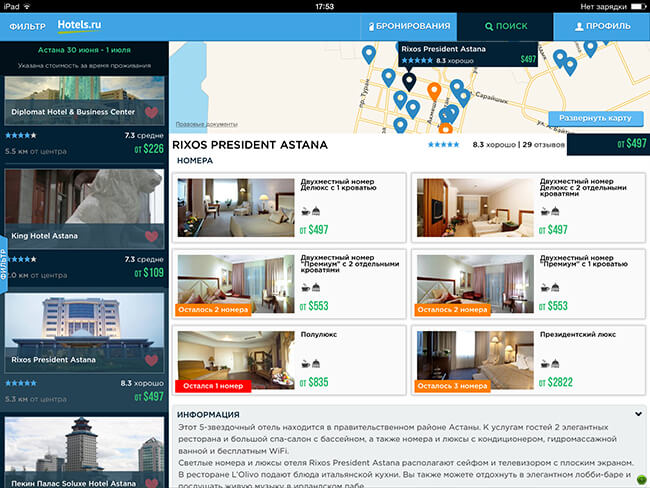This screenshot has width=650, height=488.
Task: Click Развернуть карту button
Action: coord(595,118)
